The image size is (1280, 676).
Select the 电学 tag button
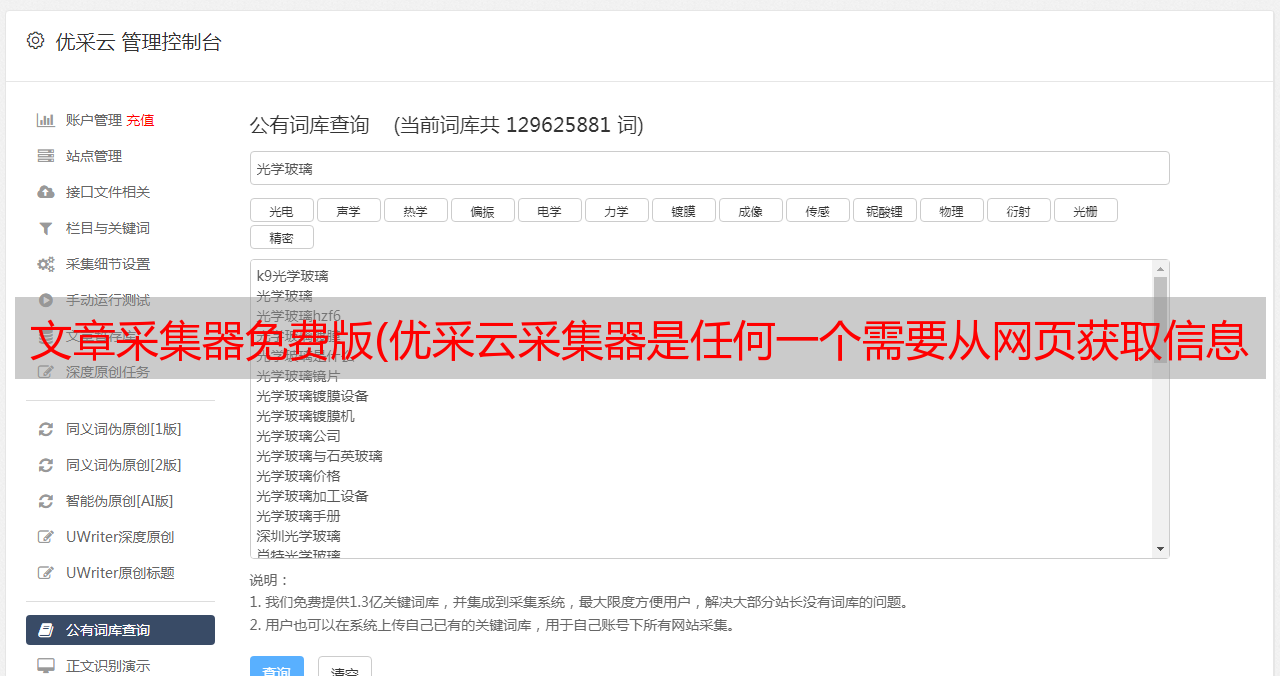click(x=549, y=210)
